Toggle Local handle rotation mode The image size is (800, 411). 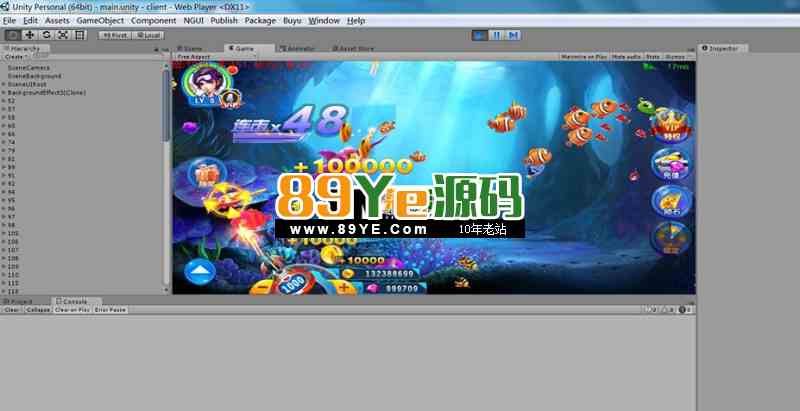pyautogui.click(x=147, y=35)
